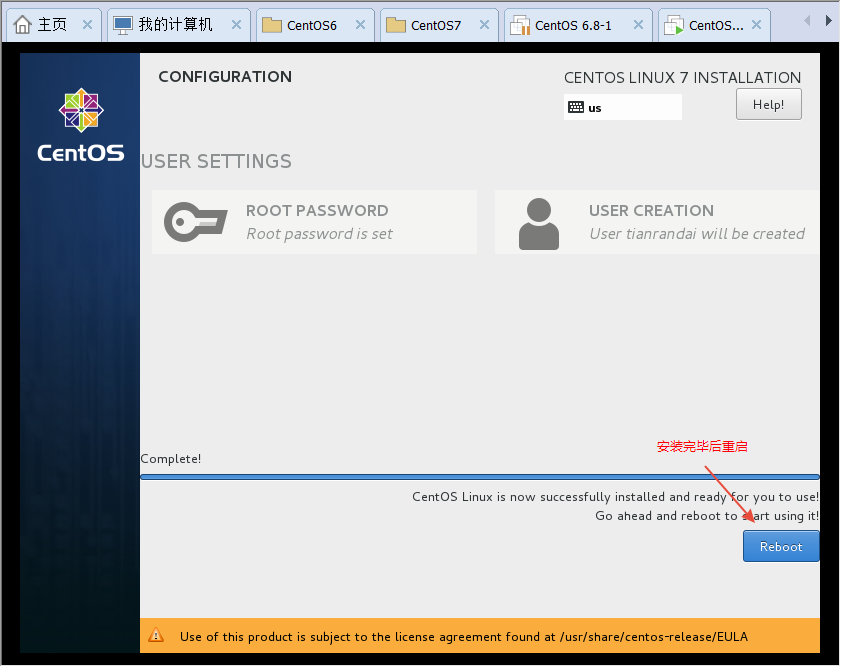Click the folder icon on CentOS7 tab
The width and height of the screenshot is (841, 667).
click(x=396, y=25)
